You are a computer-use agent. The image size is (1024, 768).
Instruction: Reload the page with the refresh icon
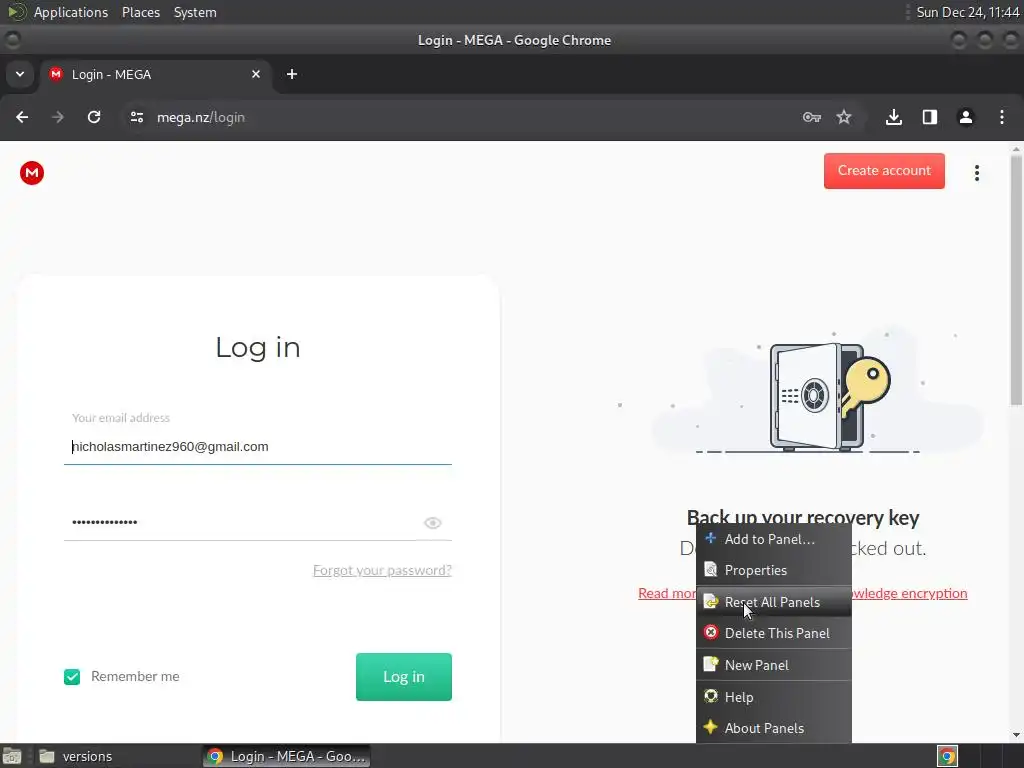[x=94, y=117]
